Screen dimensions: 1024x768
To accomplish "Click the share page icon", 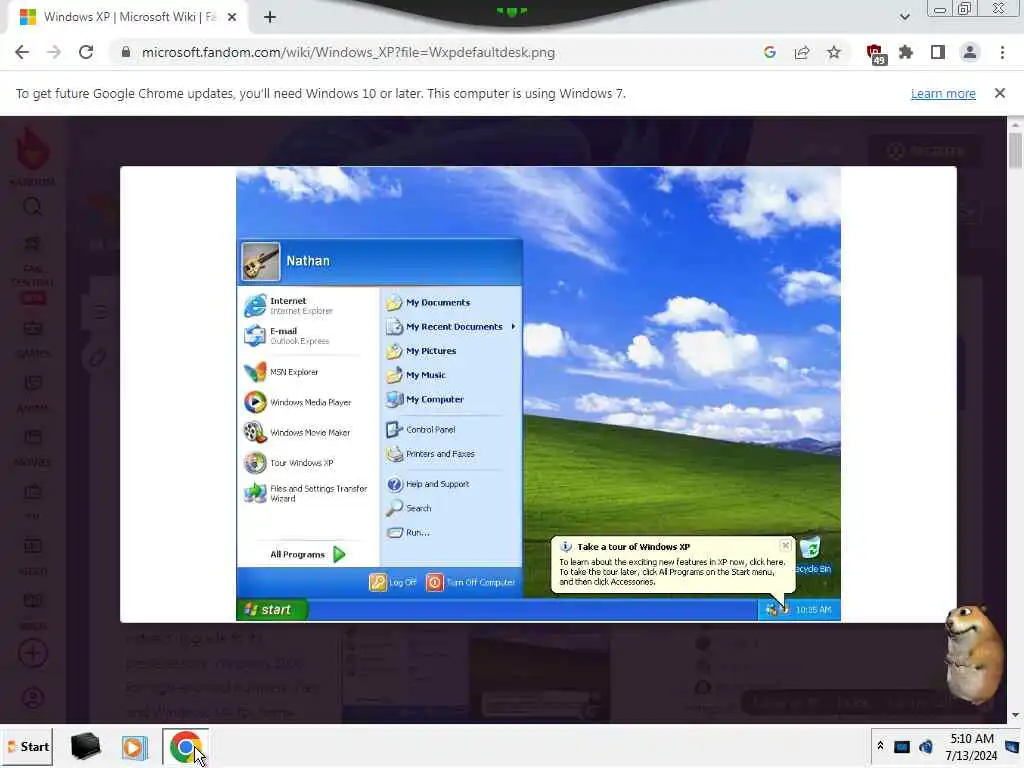I will tap(802, 52).
